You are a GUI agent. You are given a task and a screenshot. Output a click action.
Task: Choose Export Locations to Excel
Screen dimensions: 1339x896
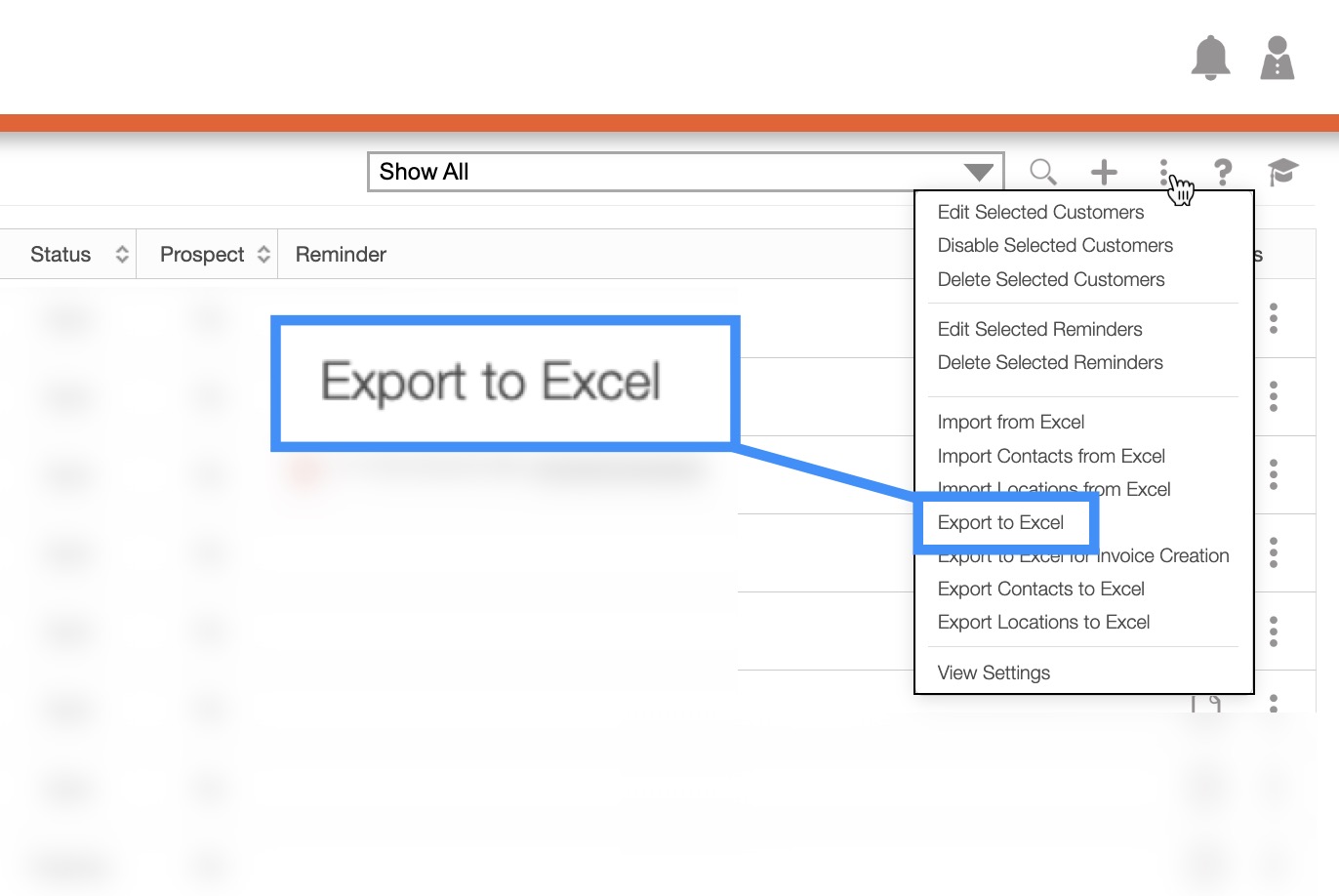click(x=1043, y=623)
